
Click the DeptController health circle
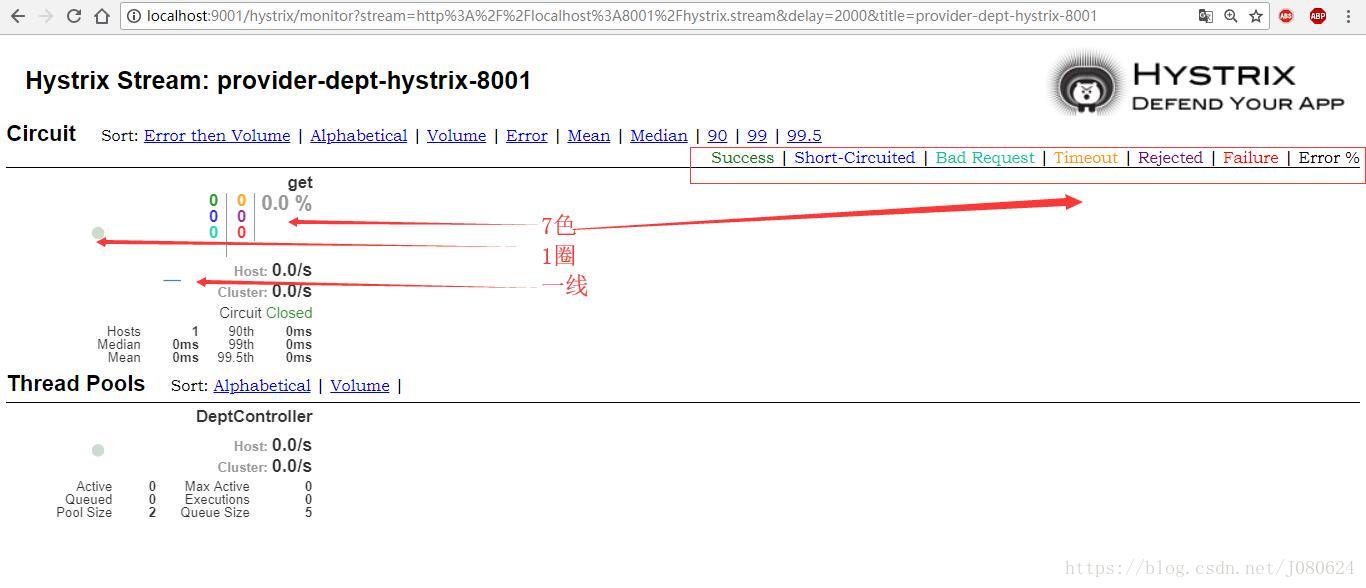(x=98, y=450)
